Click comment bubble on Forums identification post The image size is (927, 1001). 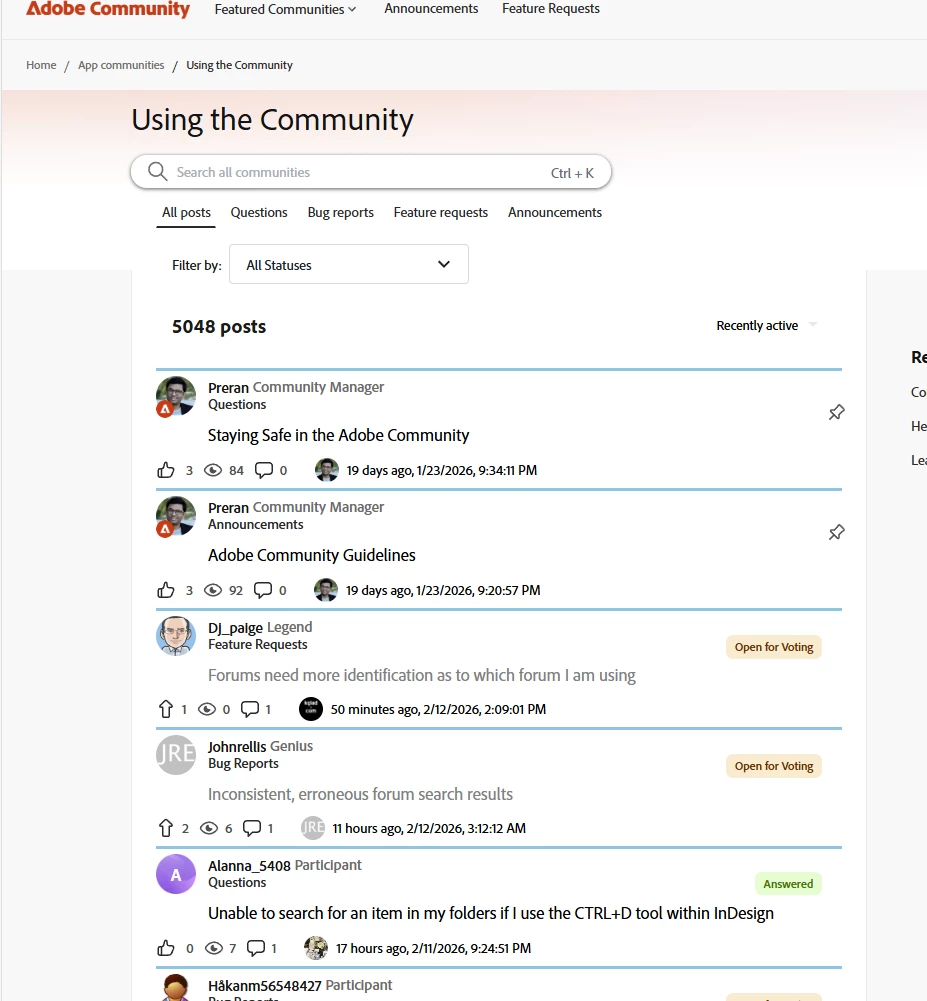250,709
